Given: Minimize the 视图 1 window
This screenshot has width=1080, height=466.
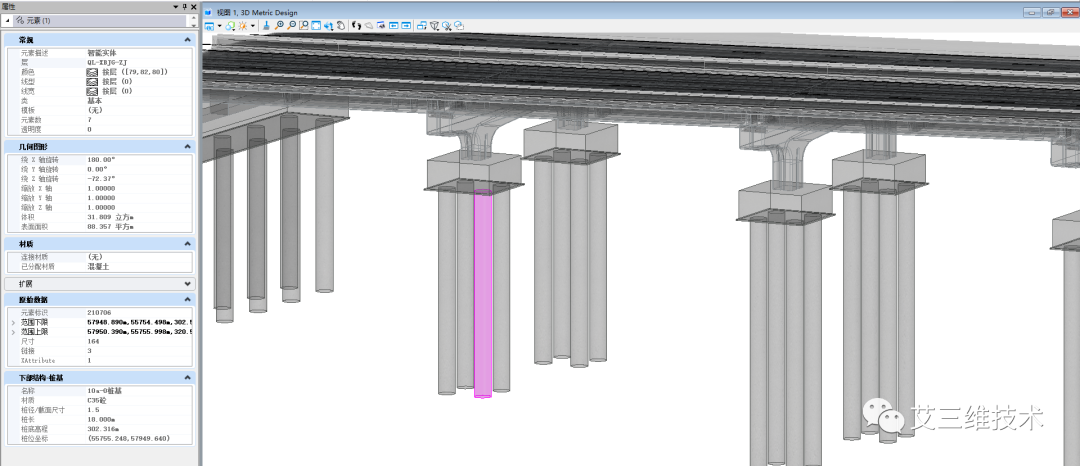Looking at the screenshot, I should pyautogui.click(x=1032, y=12).
